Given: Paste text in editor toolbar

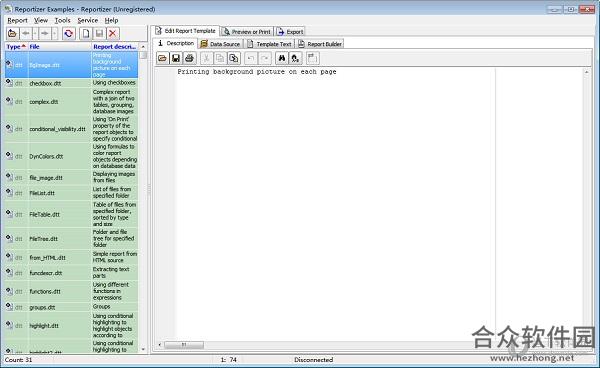Looking at the screenshot, I should pos(233,58).
